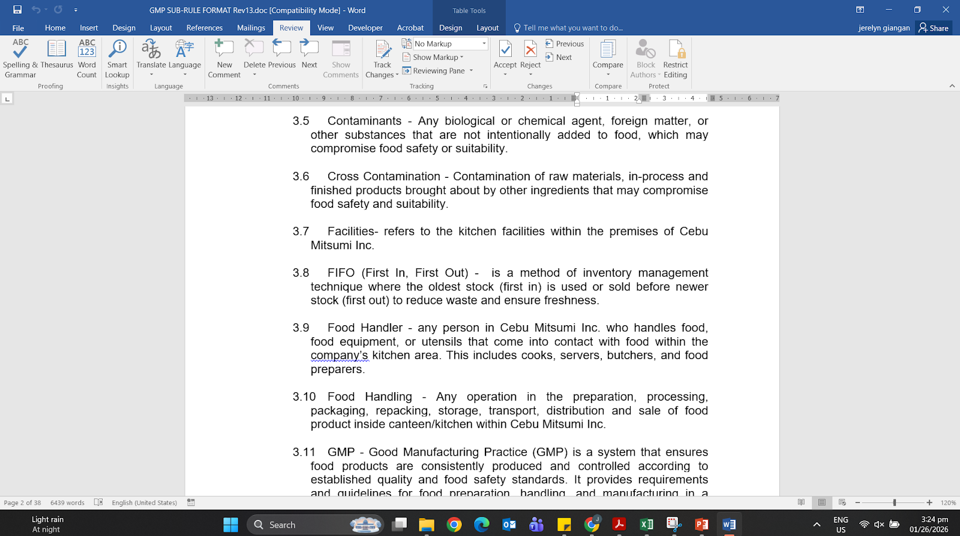Switch to Print Layout view

[822, 503]
